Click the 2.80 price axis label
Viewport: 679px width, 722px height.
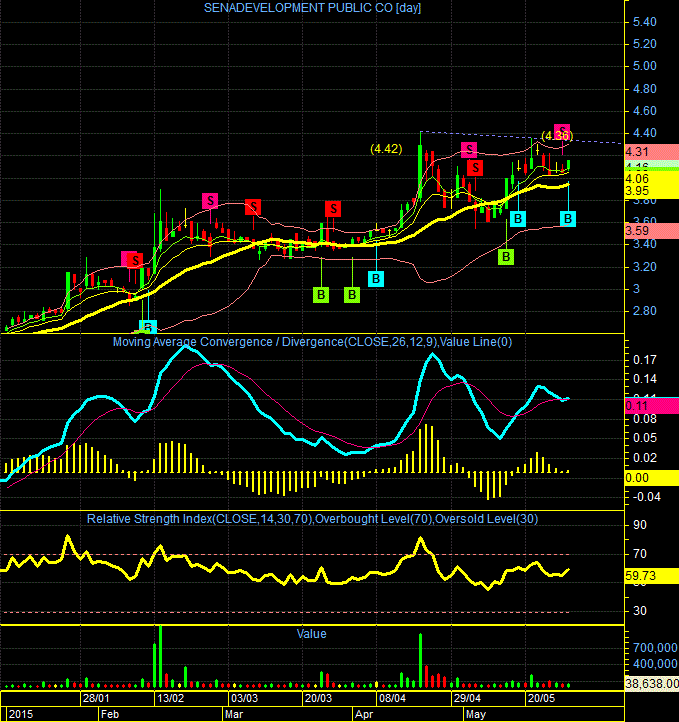644,311
